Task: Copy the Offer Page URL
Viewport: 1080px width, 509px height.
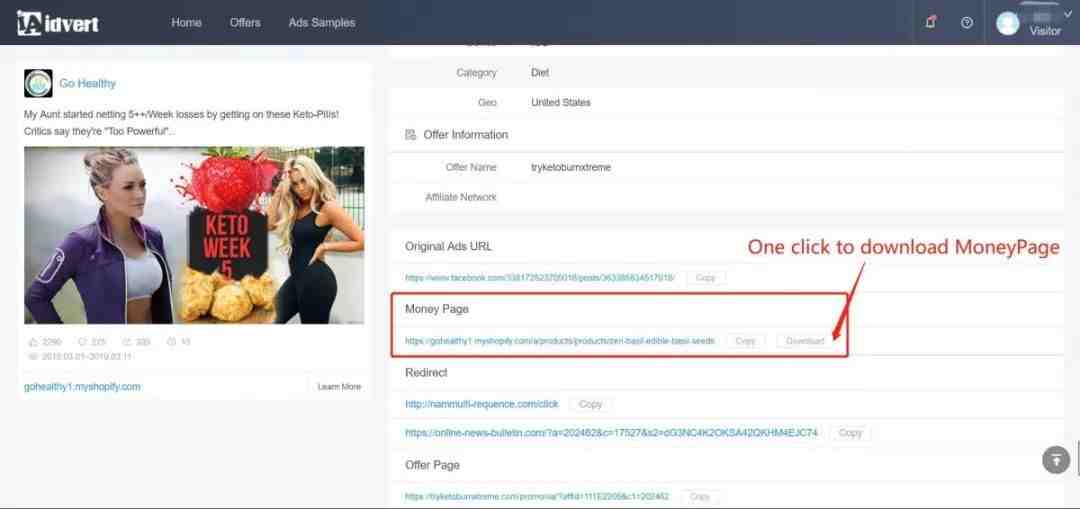Action: click(x=700, y=497)
